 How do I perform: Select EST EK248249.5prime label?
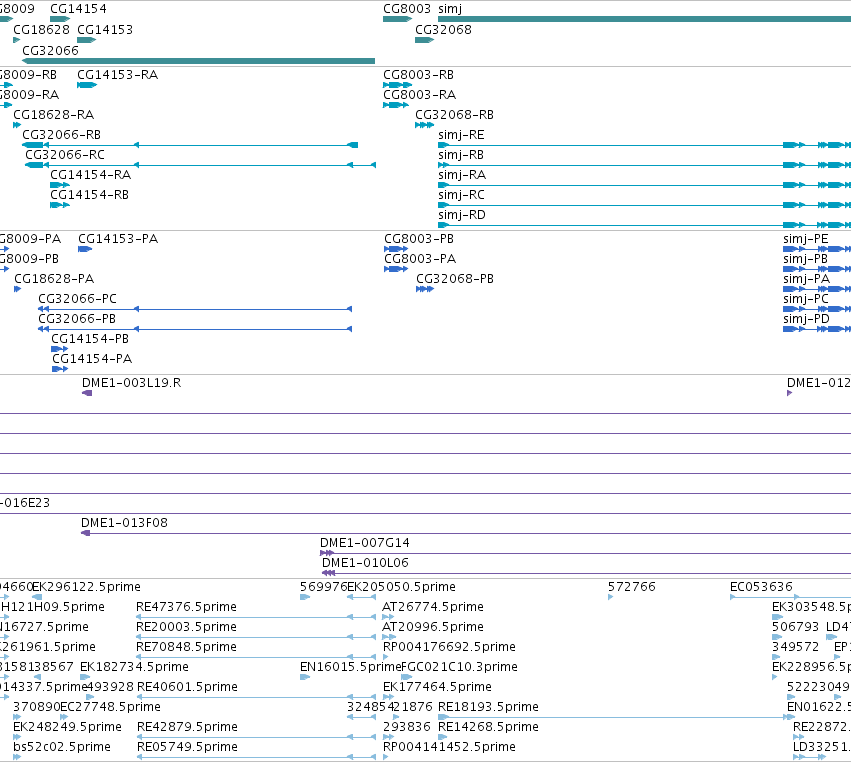[x=67, y=728]
